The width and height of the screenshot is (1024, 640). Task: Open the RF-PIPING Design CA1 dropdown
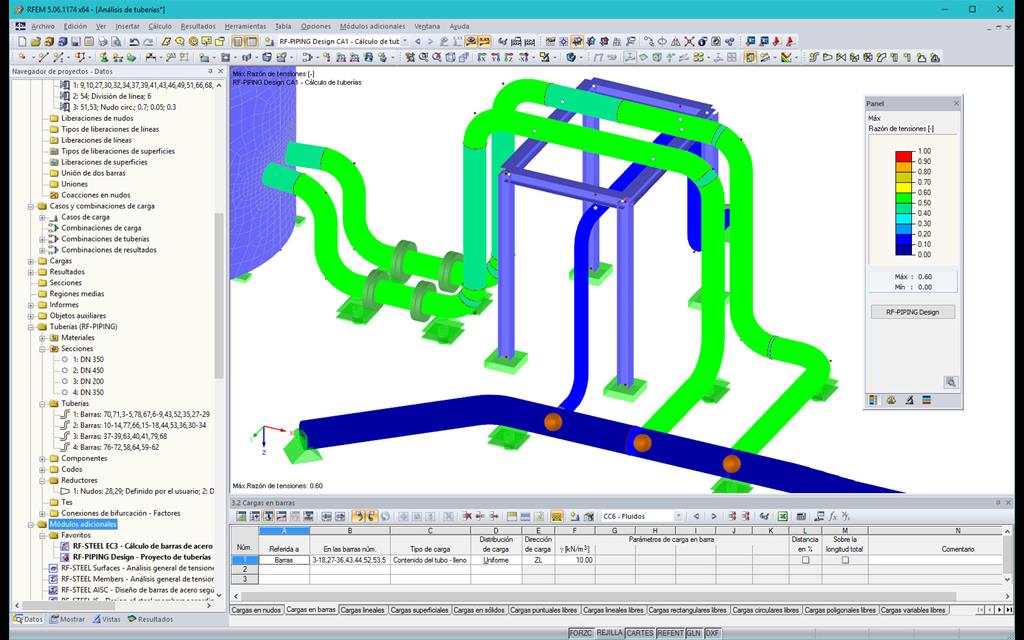[405, 42]
